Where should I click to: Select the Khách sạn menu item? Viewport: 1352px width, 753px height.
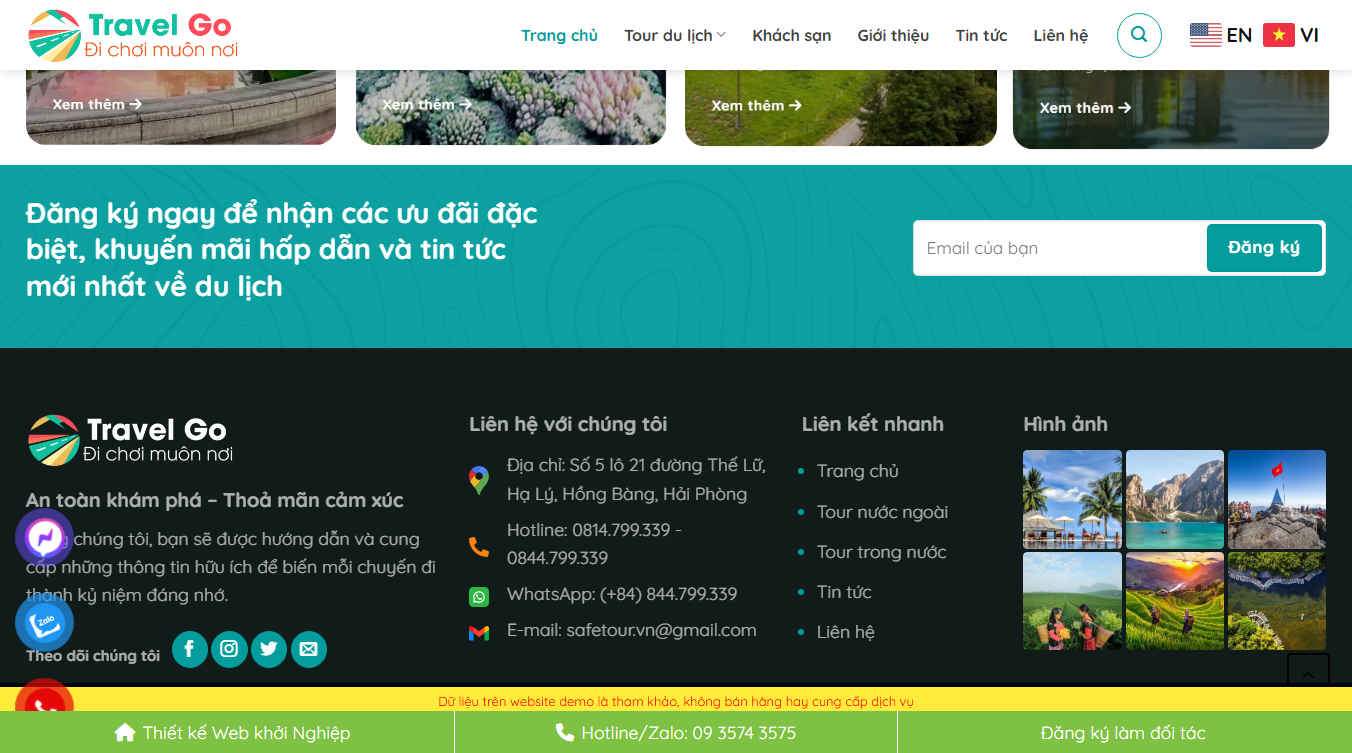(791, 34)
